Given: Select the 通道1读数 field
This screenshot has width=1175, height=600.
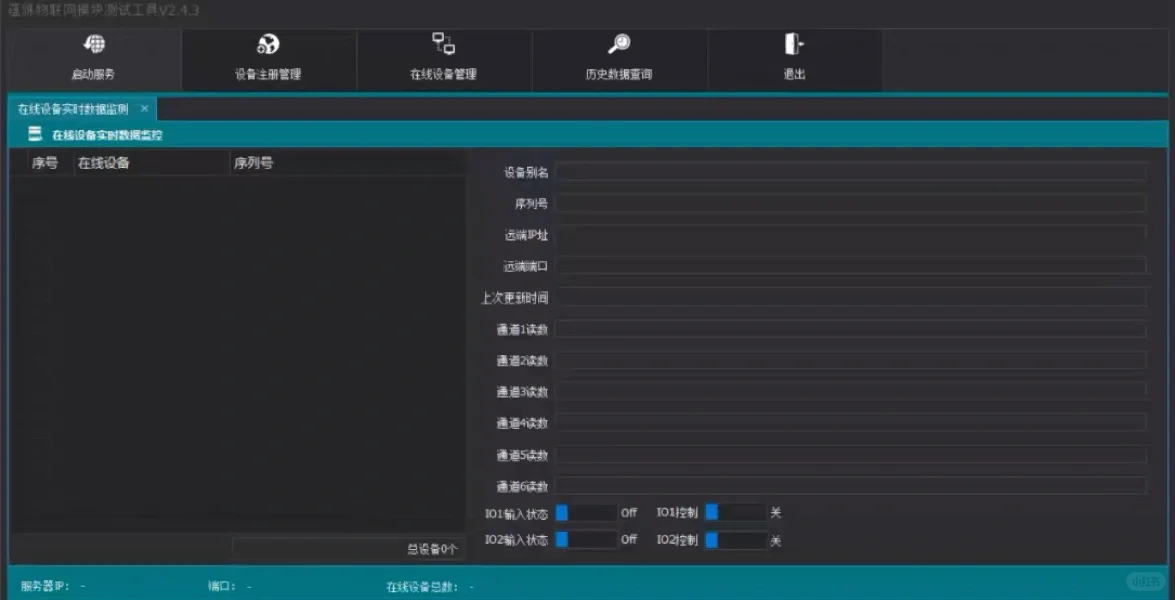Looking at the screenshot, I should 850,329.
